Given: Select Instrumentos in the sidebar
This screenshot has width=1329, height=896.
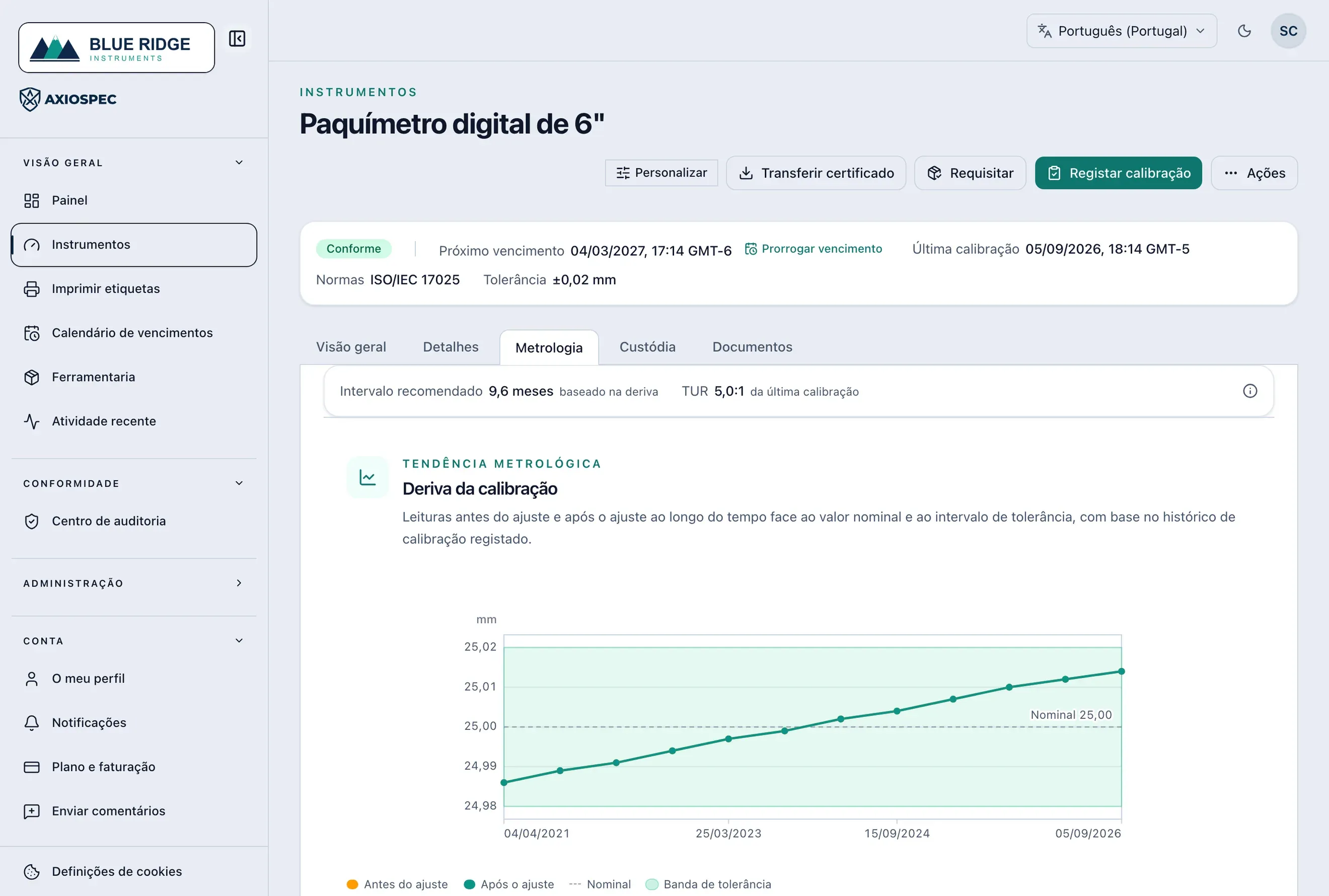Looking at the screenshot, I should (x=134, y=245).
